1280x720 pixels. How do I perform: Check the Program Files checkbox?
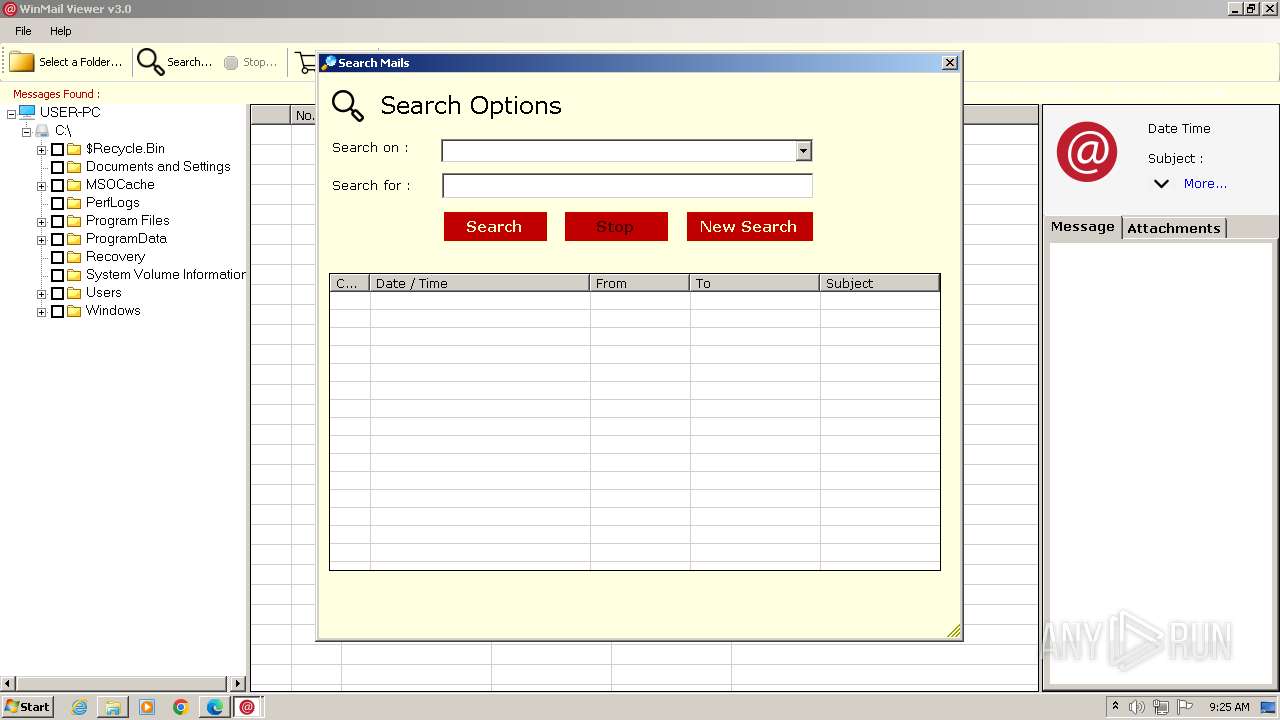(x=57, y=221)
